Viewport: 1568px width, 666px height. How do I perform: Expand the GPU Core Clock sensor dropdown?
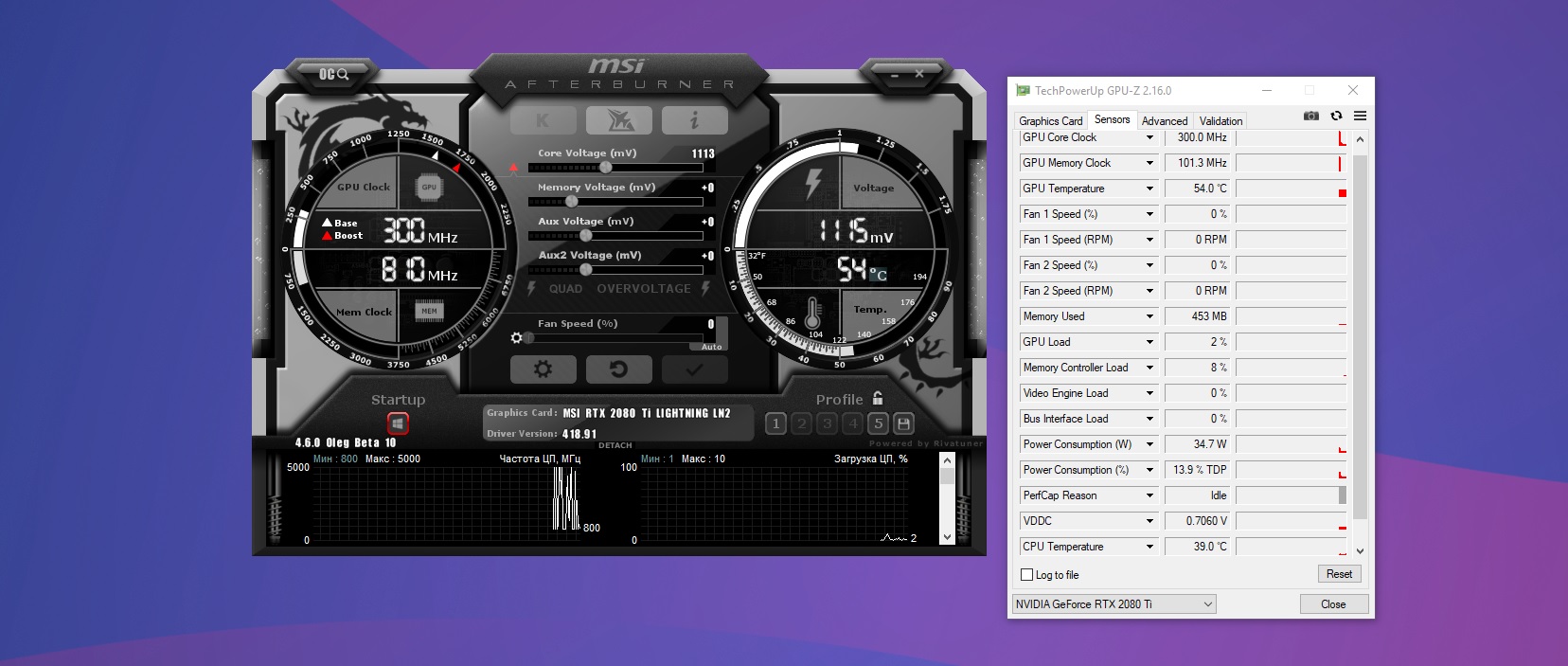click(1149, 137)
